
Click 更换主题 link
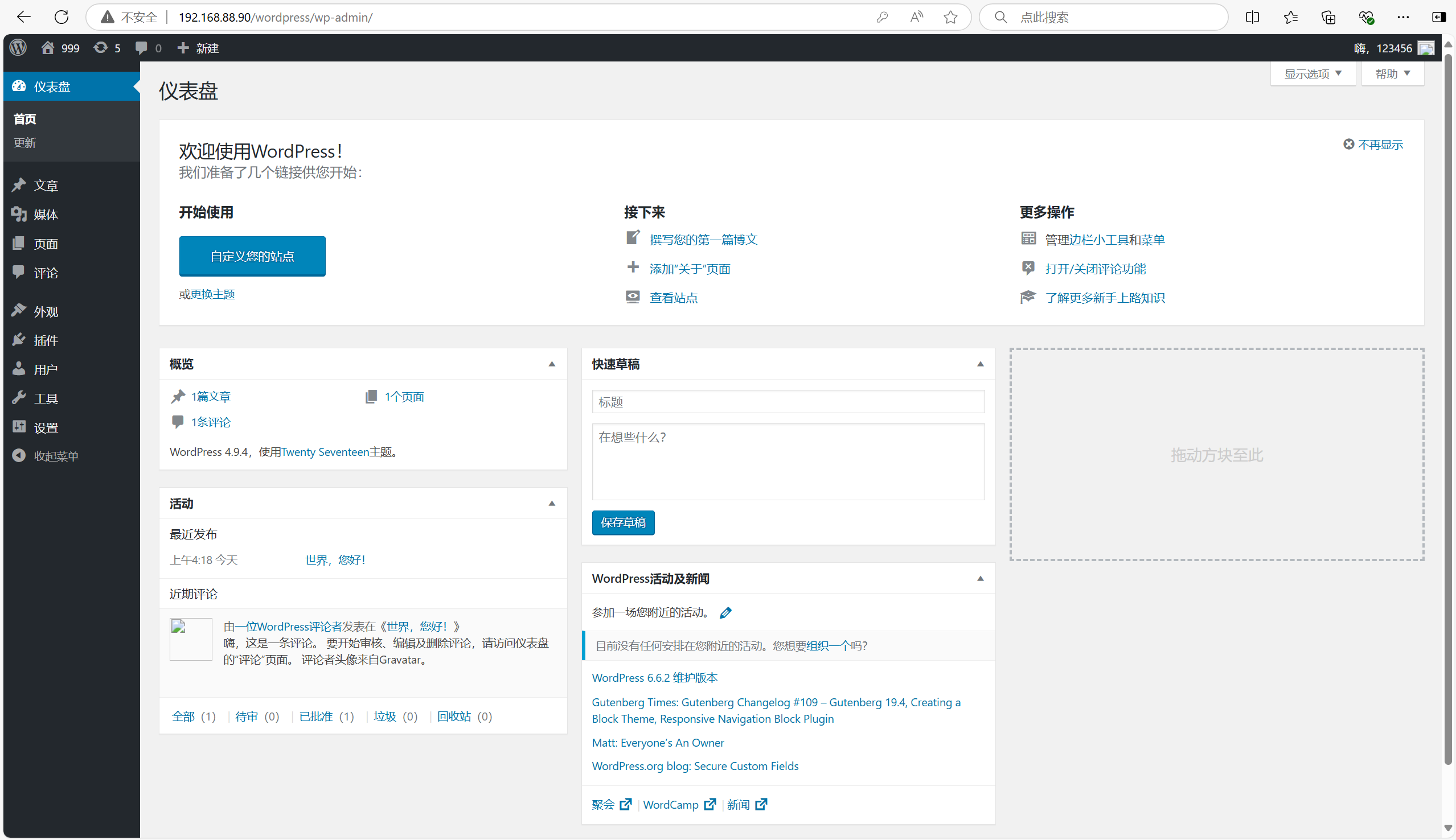[213, 295]
